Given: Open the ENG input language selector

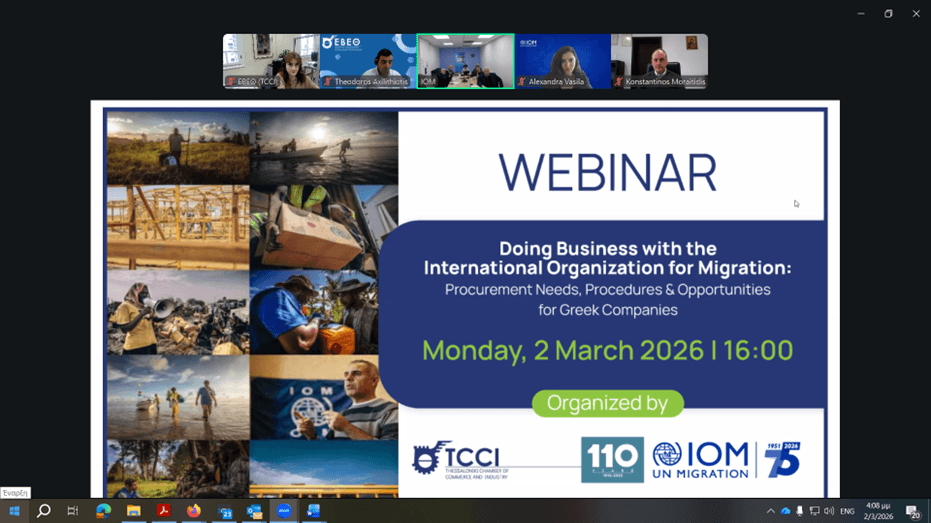Looking at the screenshot, I should (x=847, y=511).
